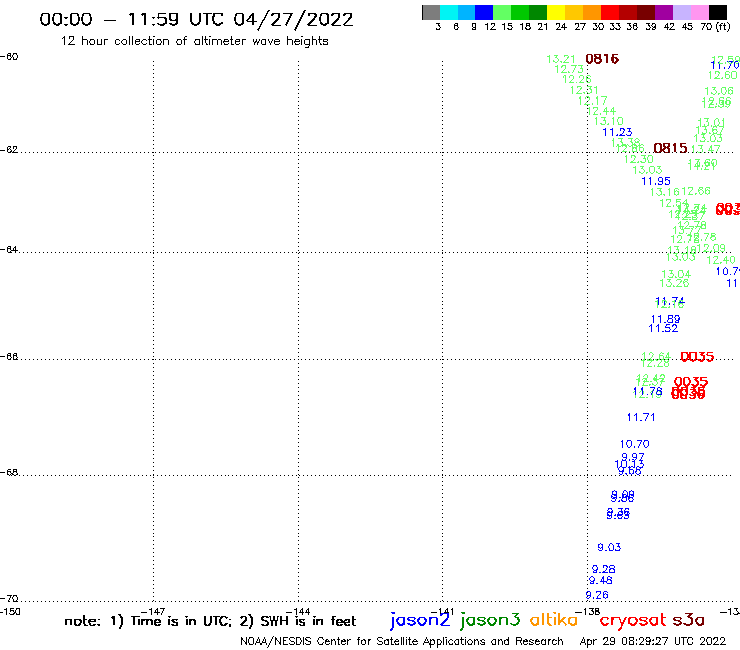Click the '(ft)' unit label in the legend

pyautogui.click(x=723, y=26)
